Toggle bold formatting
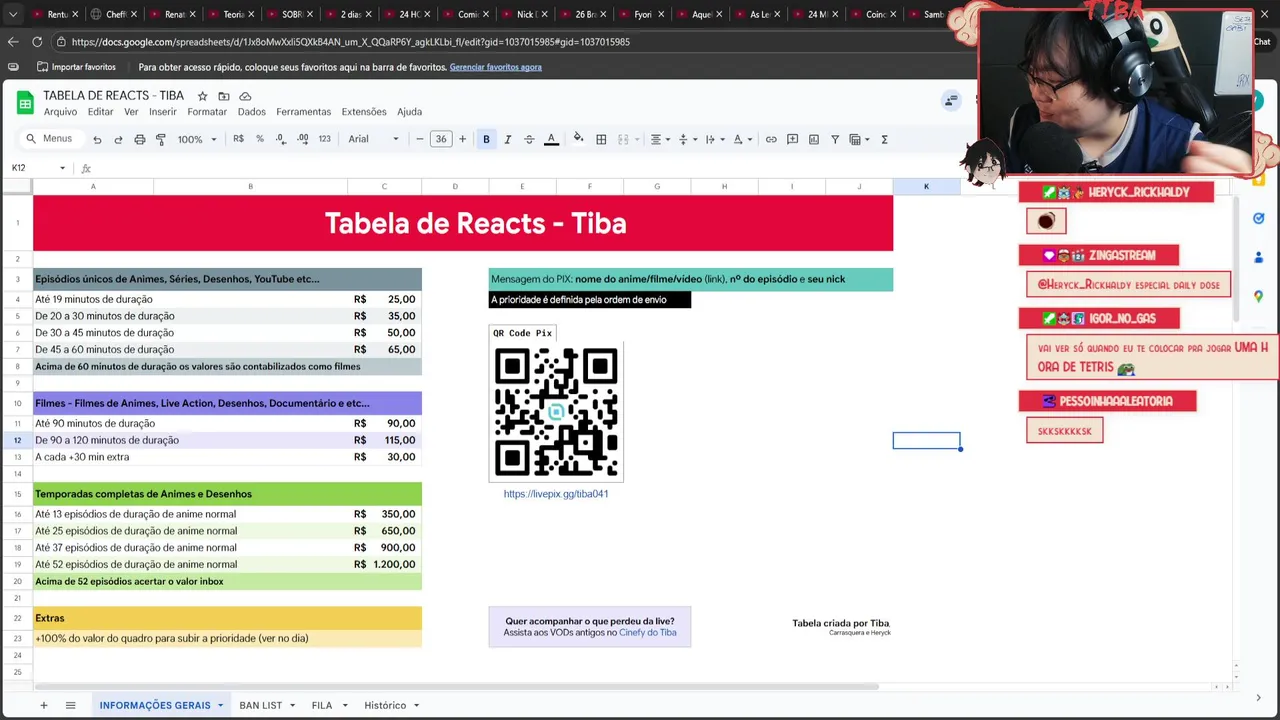 pyautogui.click(x=486, y=139)
